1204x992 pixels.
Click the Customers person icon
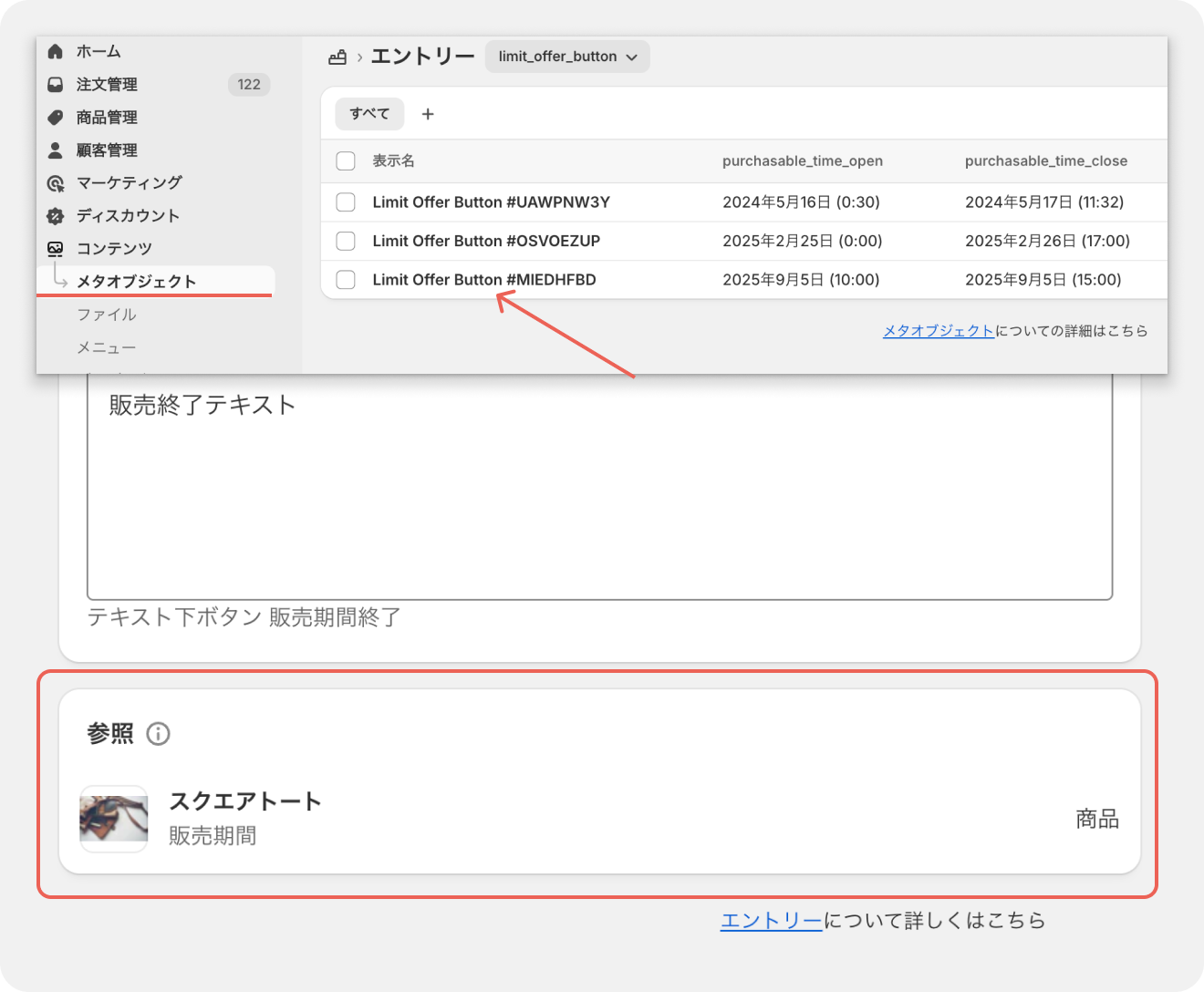click(56, 150)
